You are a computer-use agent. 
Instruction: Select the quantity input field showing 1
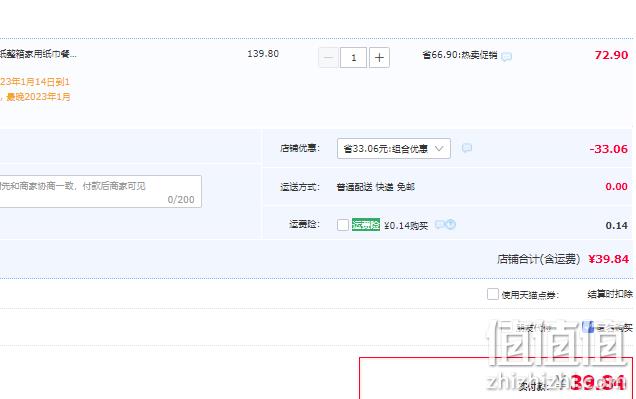pyautogui.click(x=353, y=58)
